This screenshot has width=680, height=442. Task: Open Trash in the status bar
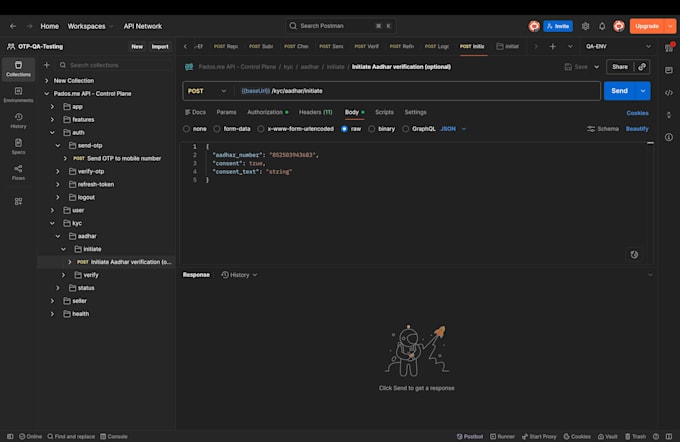click(x=635, y=436)
